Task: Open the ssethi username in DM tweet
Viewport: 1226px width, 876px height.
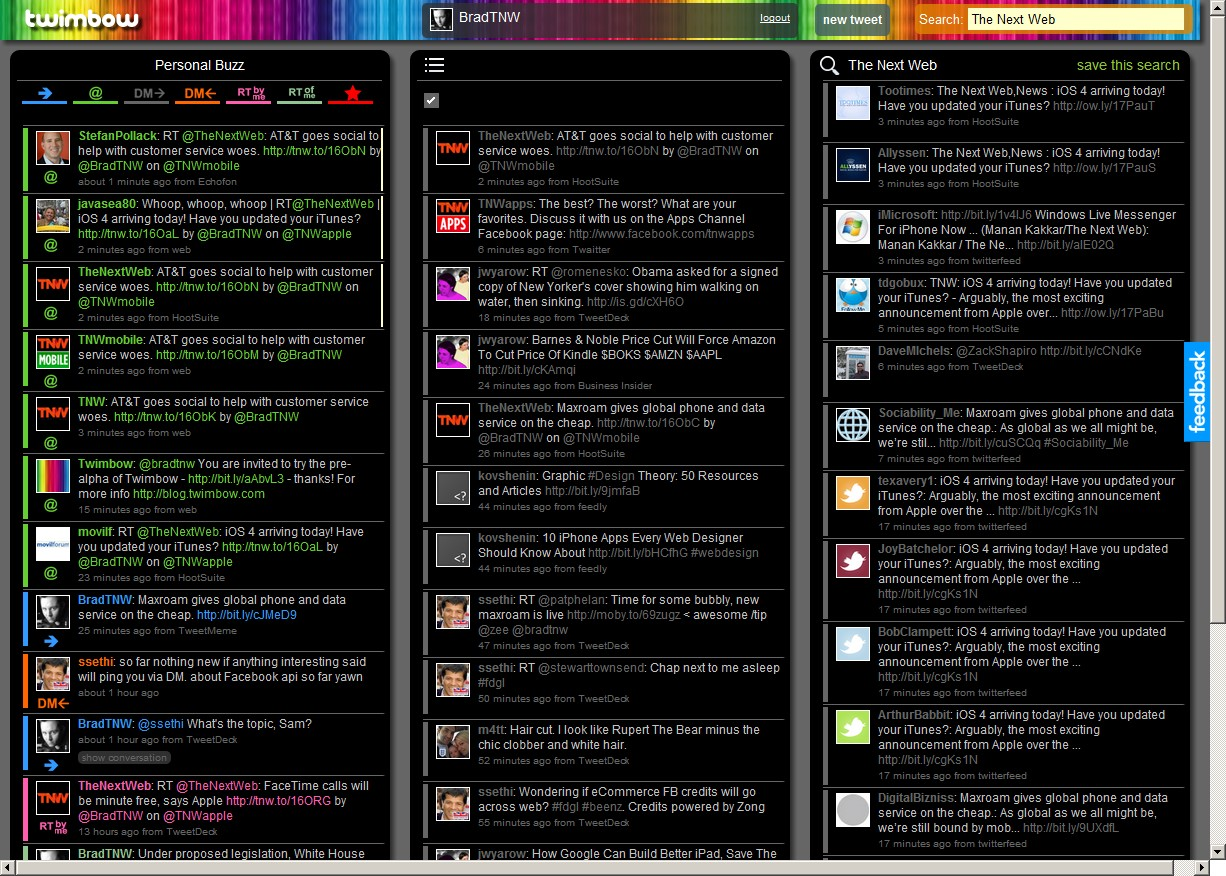Action: point(96,662)
